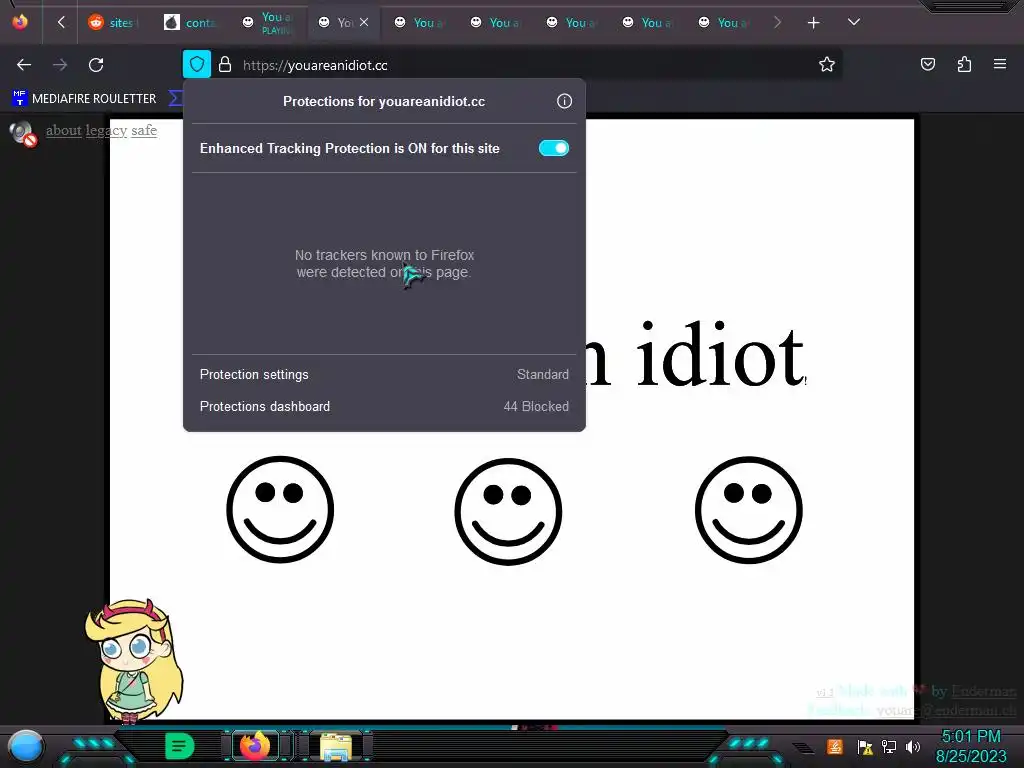Click the orange tray icon

click(835, 746)
